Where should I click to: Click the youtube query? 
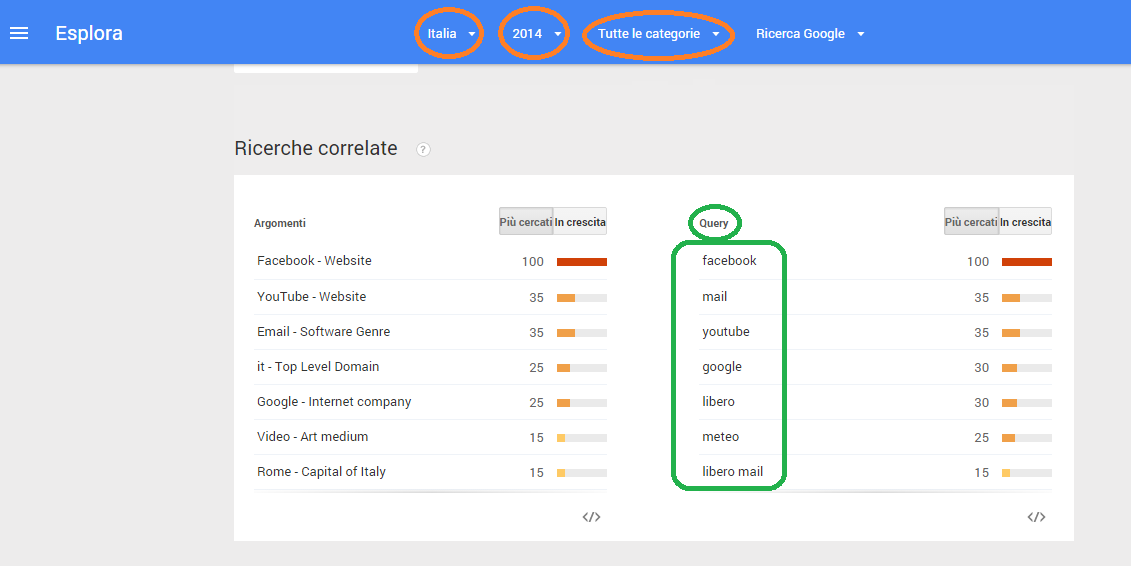point(726,332)
